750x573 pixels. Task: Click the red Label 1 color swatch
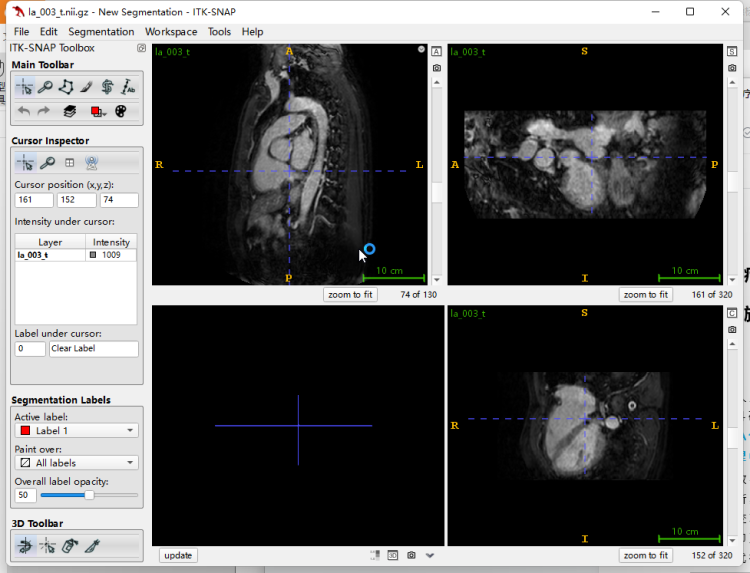[x=25, y=430]
